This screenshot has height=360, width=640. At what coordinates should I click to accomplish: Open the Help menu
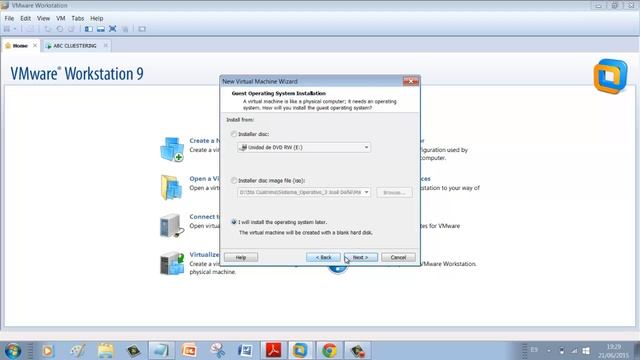(97, 18)
